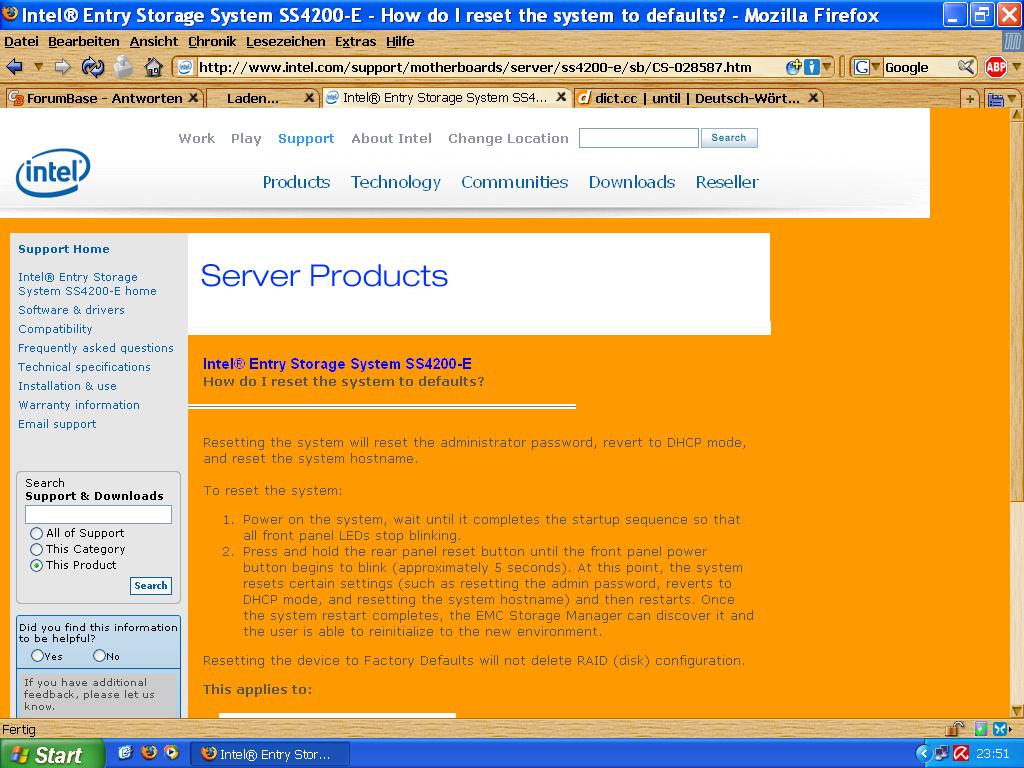Open the Downloads navigation link
Screen dimensions: 1024x768
click(x=632, y=182)
